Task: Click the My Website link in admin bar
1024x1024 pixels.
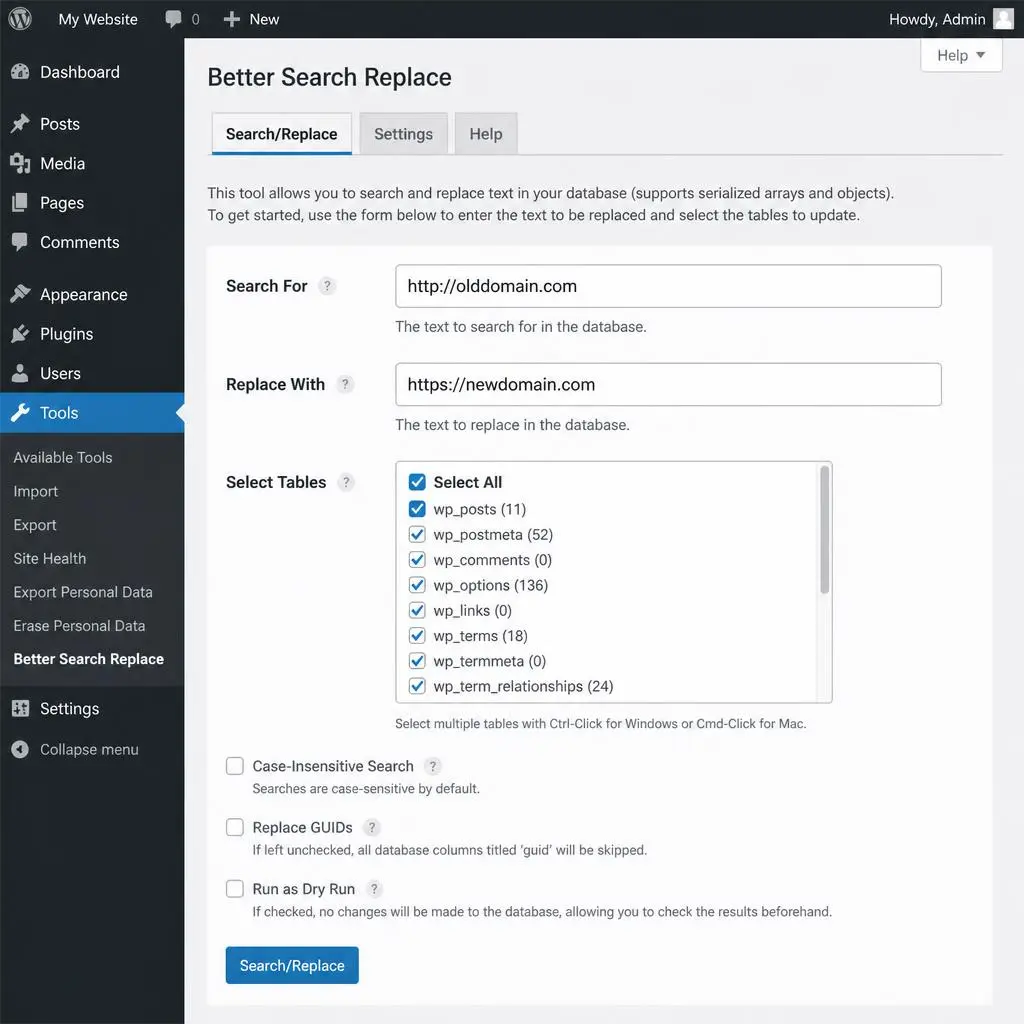Action: (x=98, y=19)
